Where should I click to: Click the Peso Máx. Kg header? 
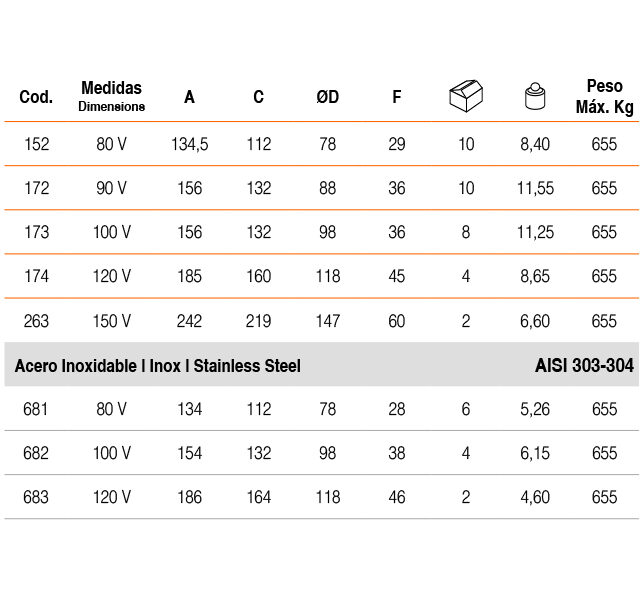[x=604, y=97]
